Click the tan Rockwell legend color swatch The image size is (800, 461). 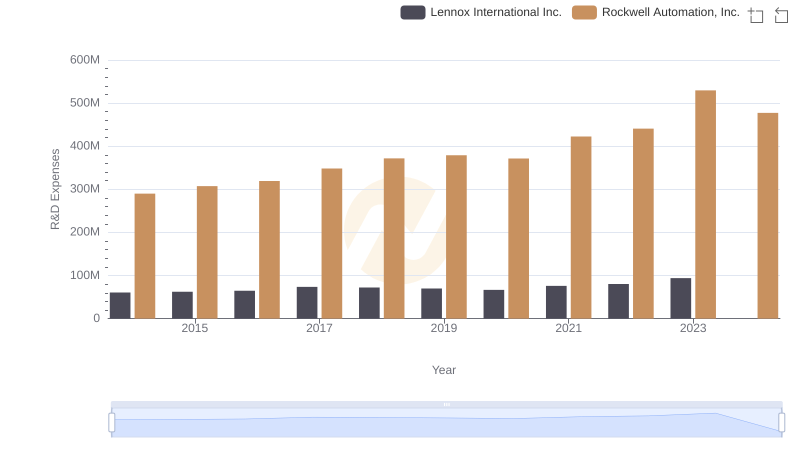click(x=584, y=12)
